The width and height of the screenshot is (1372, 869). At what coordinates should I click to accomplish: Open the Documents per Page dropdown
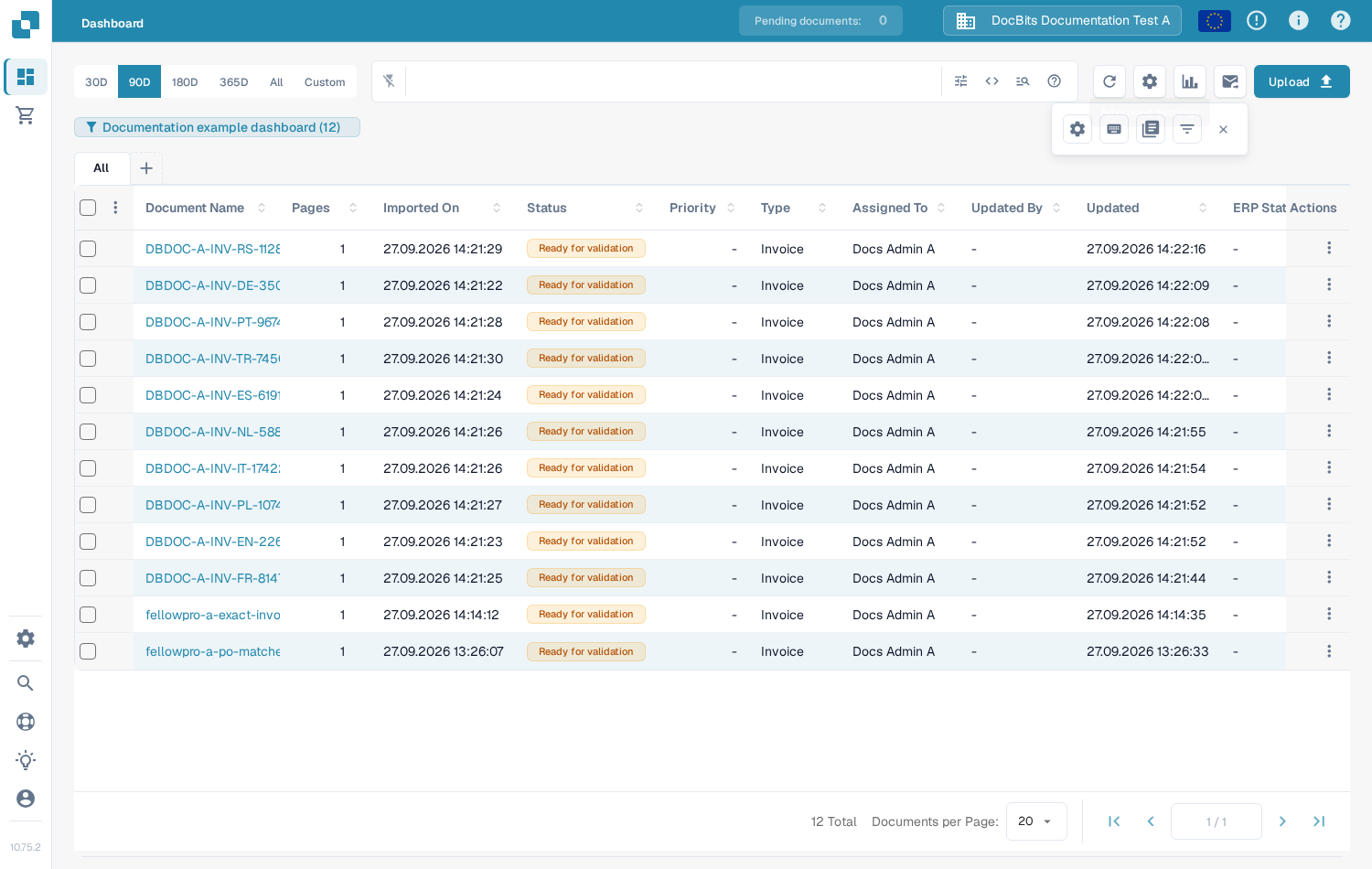click(1036, 821)
